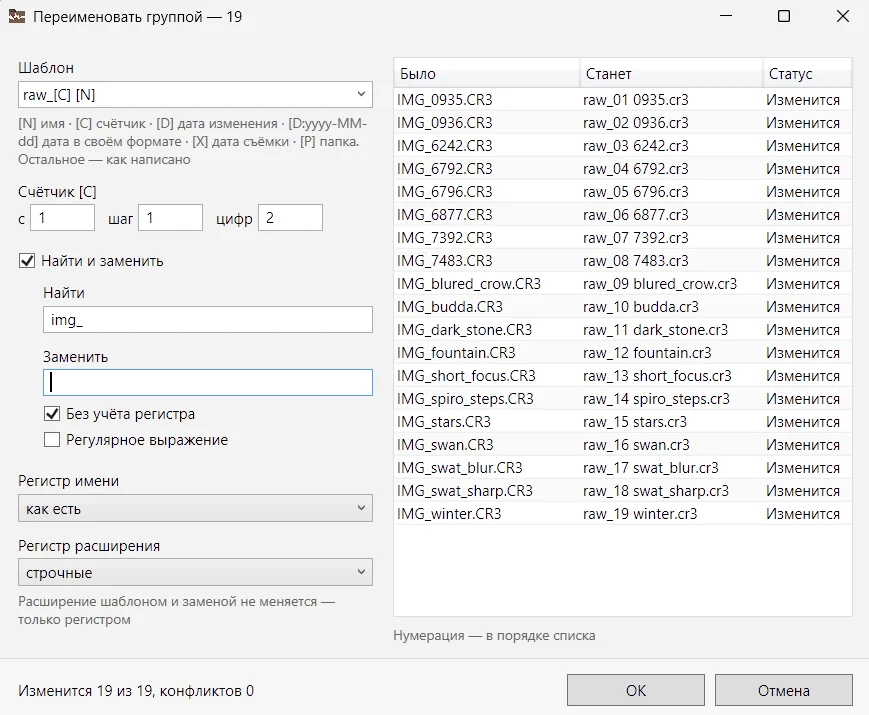Select the row IMG_dark_stone.CR3

(623, 330)
